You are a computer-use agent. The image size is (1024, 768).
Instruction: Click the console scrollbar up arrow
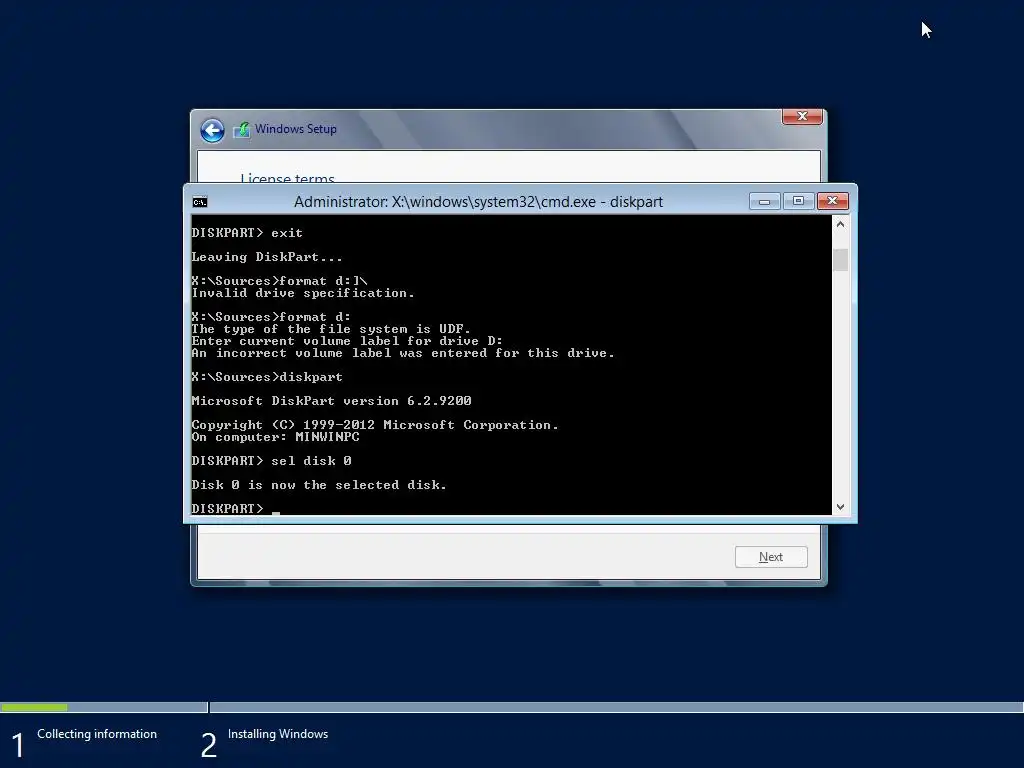[840, 224]
